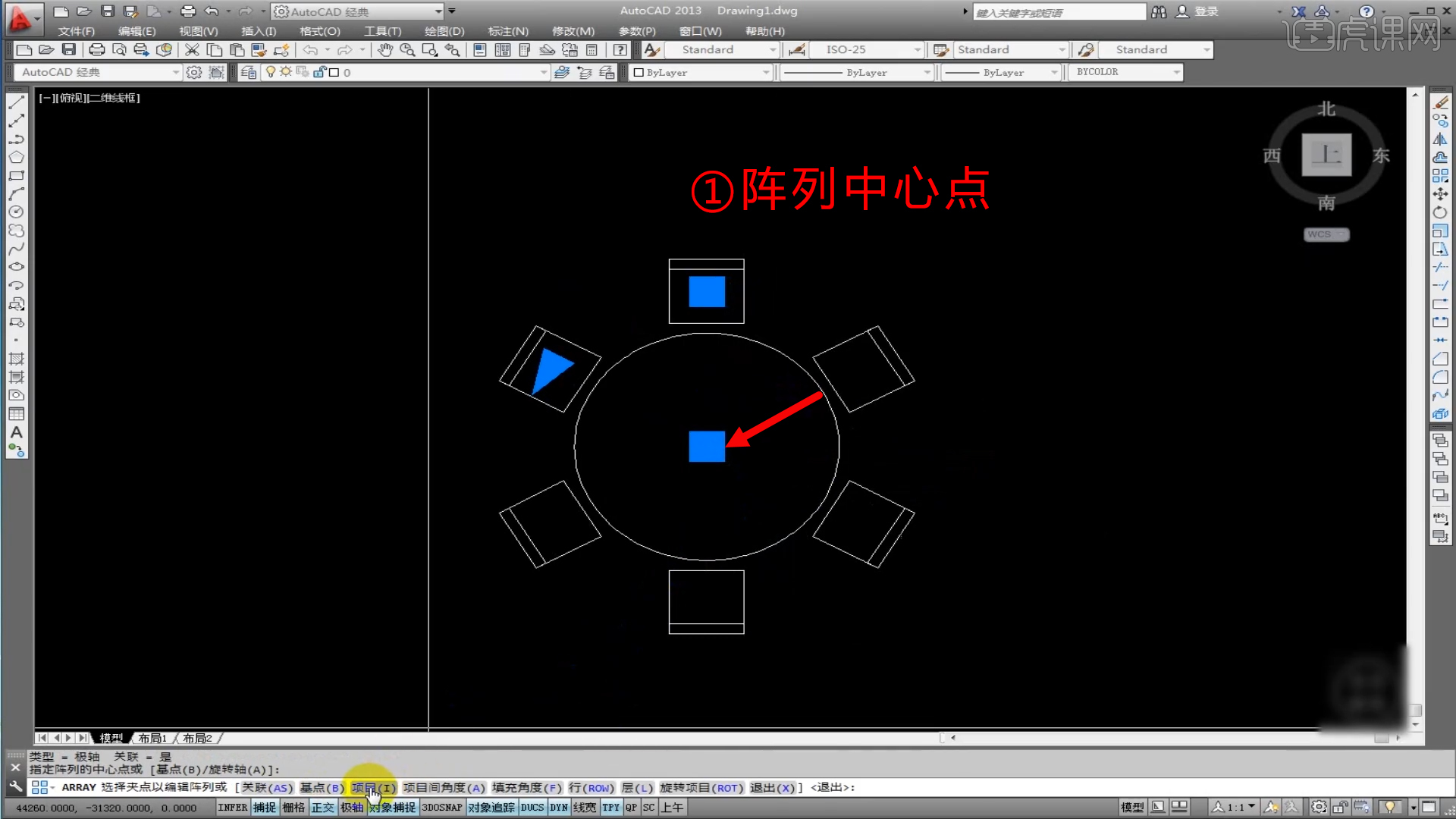Image resolution: width=1456 pixels, height=819 pixels.
Task: Choose 退出(X) option in command line
Action: pos(773,788)
